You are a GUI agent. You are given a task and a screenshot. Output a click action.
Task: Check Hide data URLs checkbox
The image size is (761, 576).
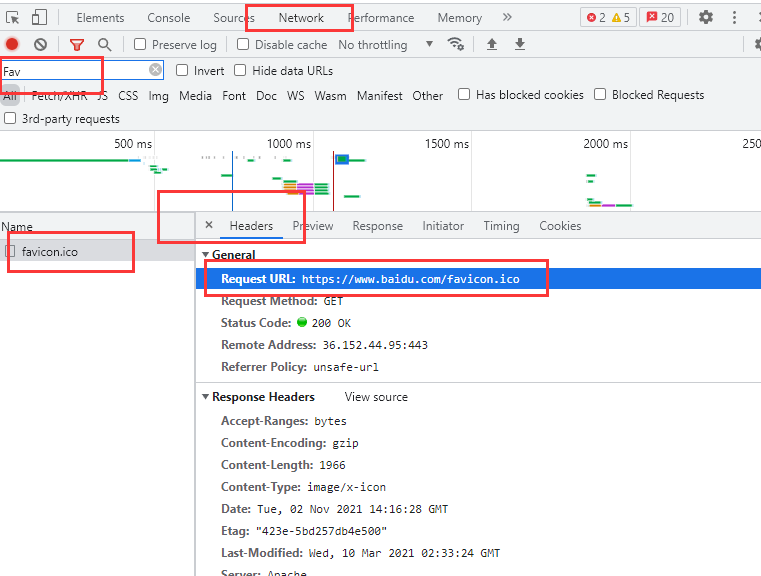coord(240,70)
